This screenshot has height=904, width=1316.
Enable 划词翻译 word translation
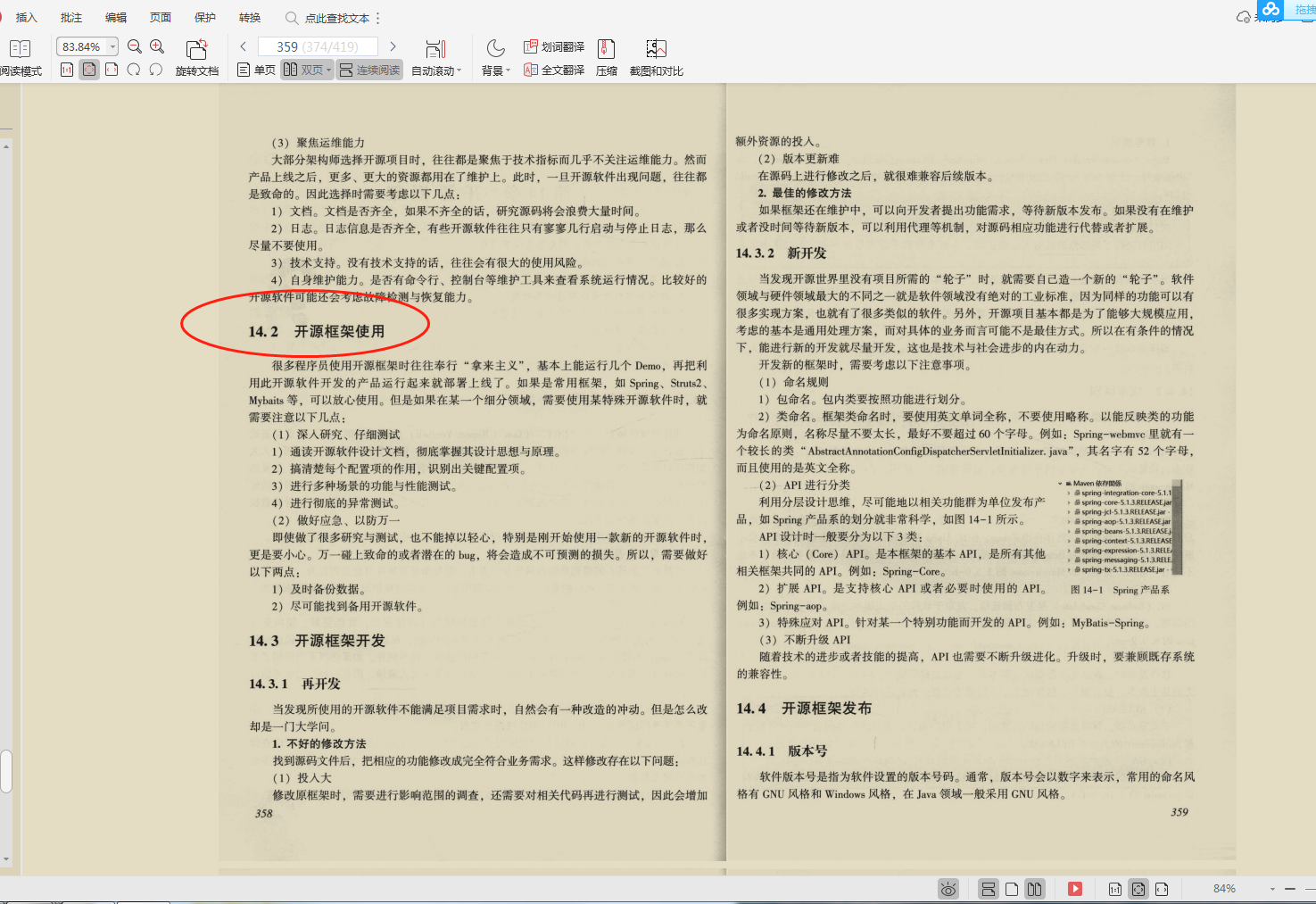[x=553, y=46]
